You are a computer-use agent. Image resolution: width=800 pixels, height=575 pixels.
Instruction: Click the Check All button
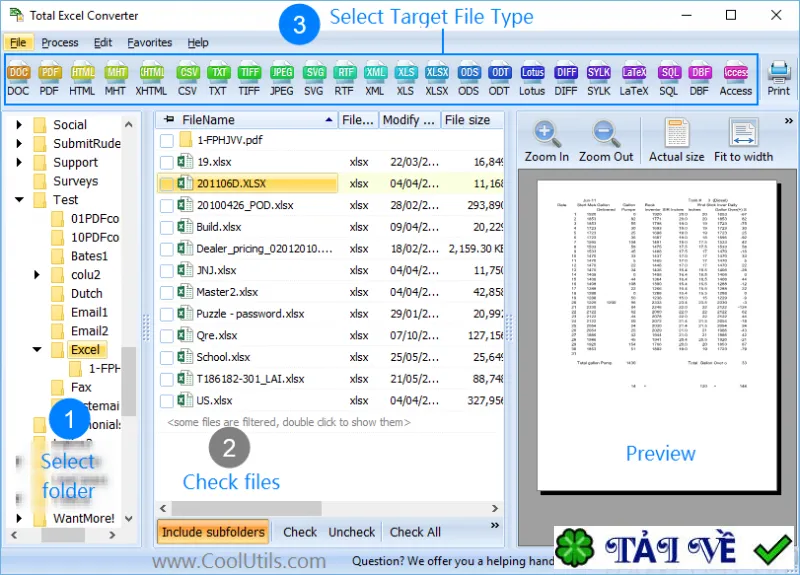415,532
